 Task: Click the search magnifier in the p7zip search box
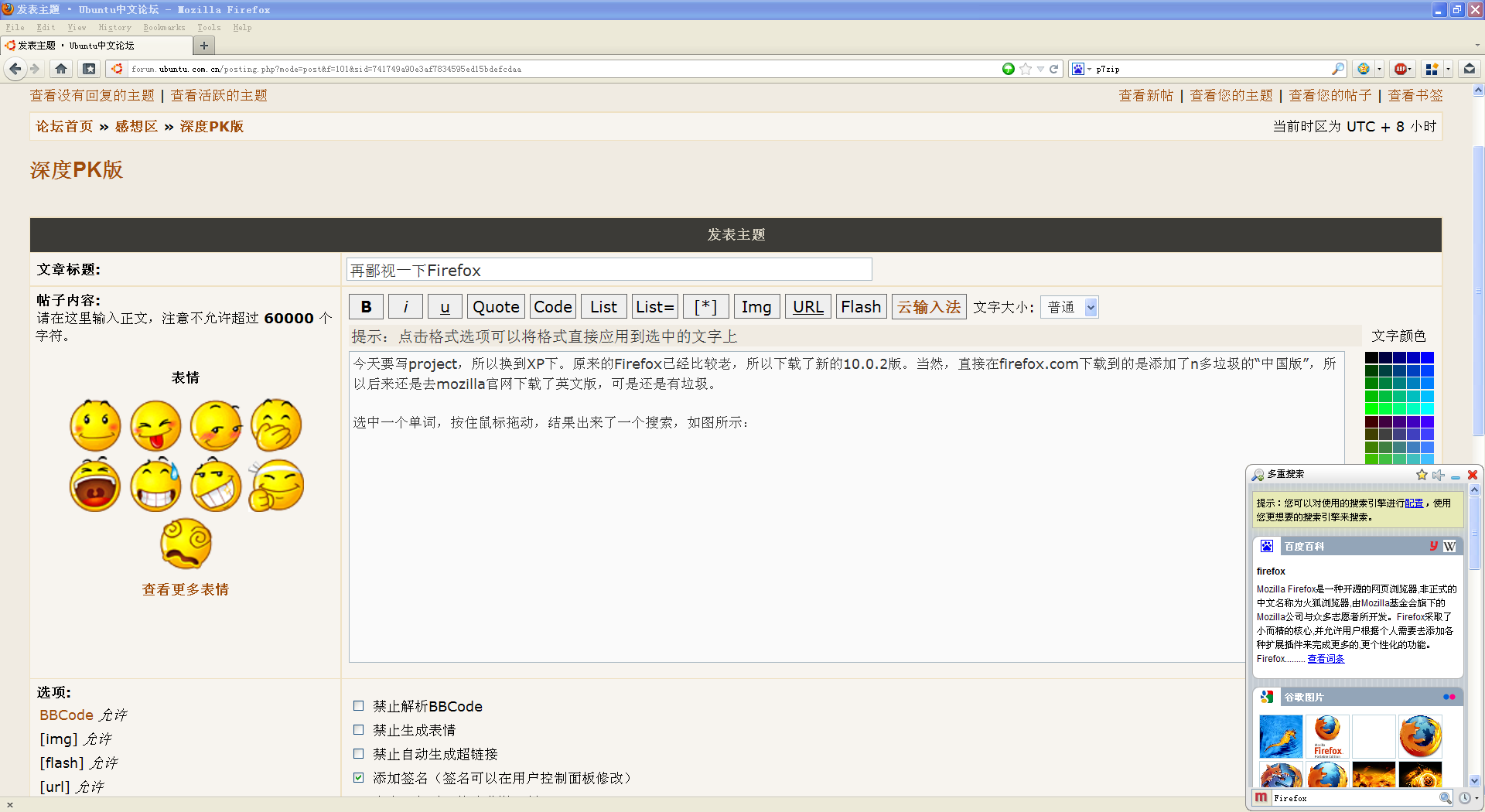pyautogui.click(x=1337, y=69)
